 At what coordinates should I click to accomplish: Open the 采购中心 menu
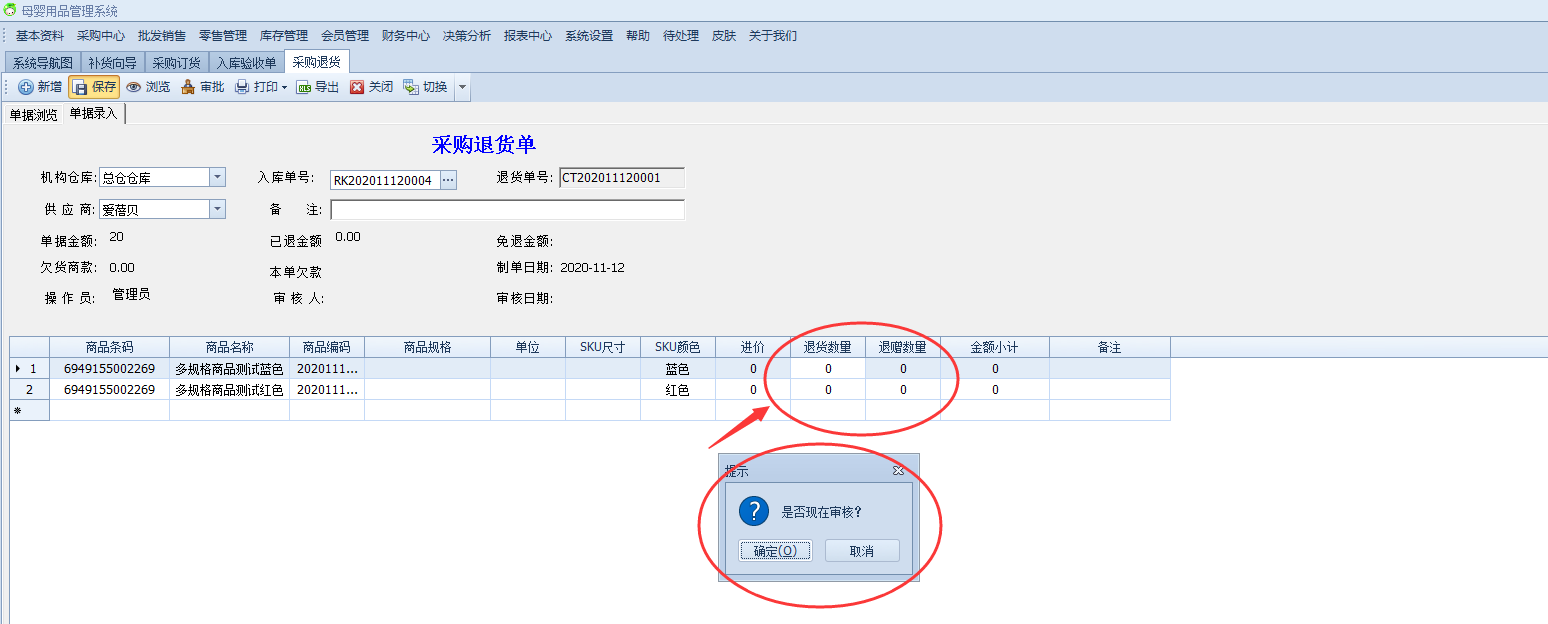pos(101,35)
